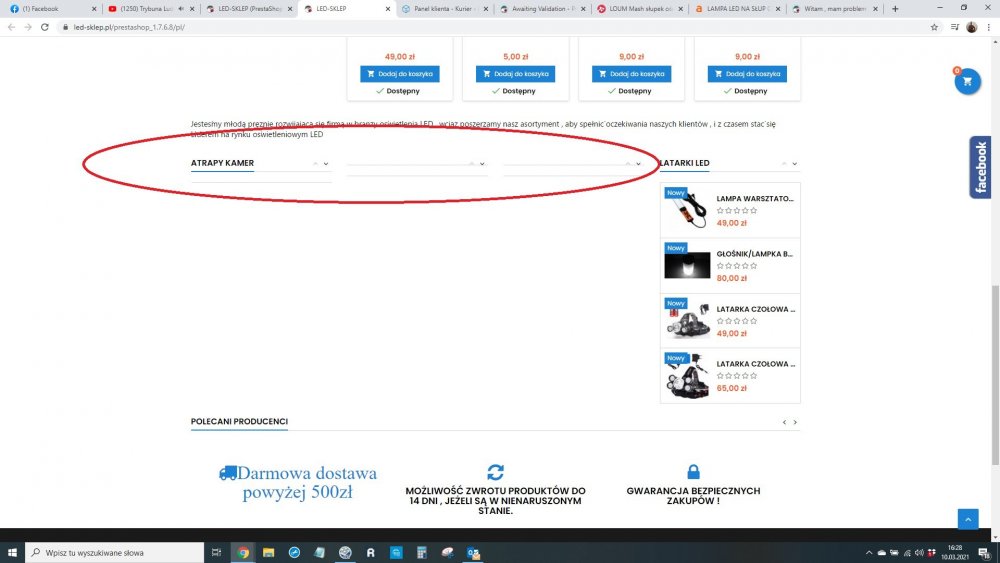Screen dimensions: 1000x563
Task: Open the Chrome three-dot menu
Action: coord(989,27)
